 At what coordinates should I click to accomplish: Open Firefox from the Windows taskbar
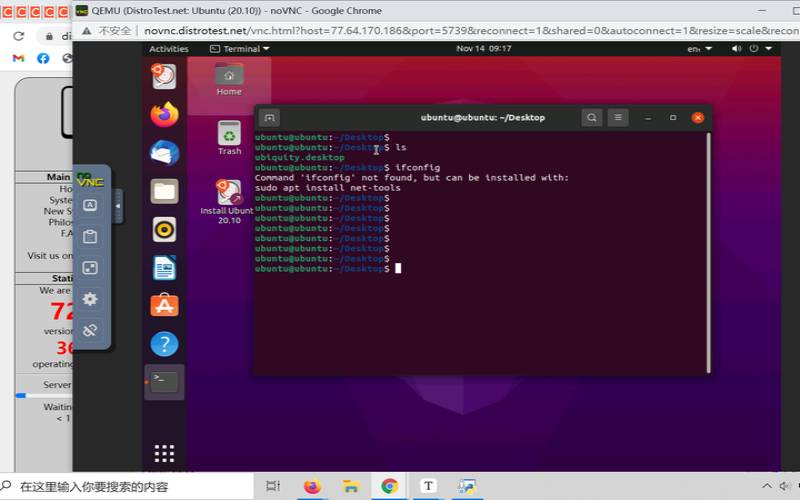pyautogui.click(x=312, y=486)
